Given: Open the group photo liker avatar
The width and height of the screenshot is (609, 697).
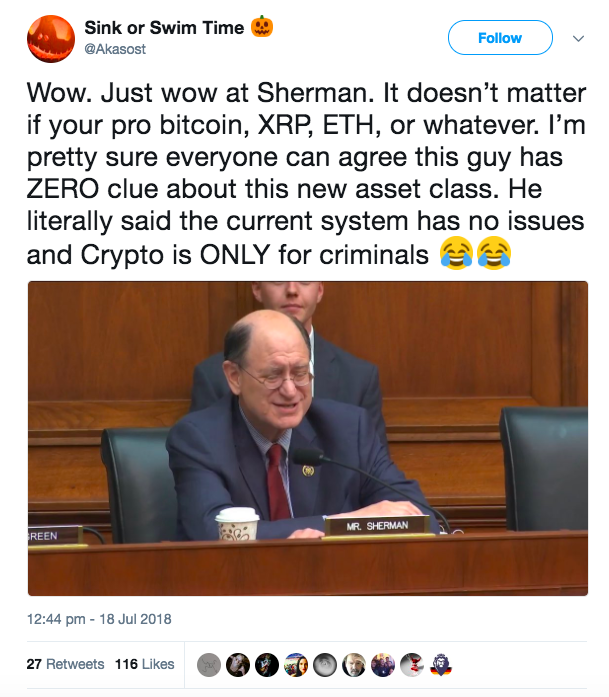Looking at the screenshot, I should click(x=382, y=664).
